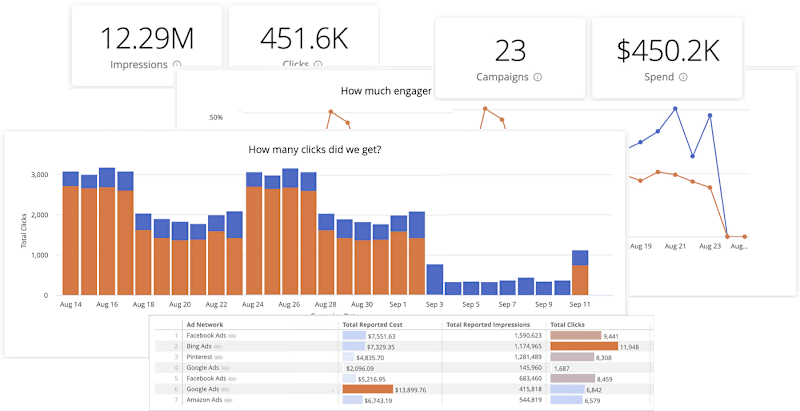The image size is (800, 411).
Task: Click the blue data point above Aug 23
Action: click(710, 115)
